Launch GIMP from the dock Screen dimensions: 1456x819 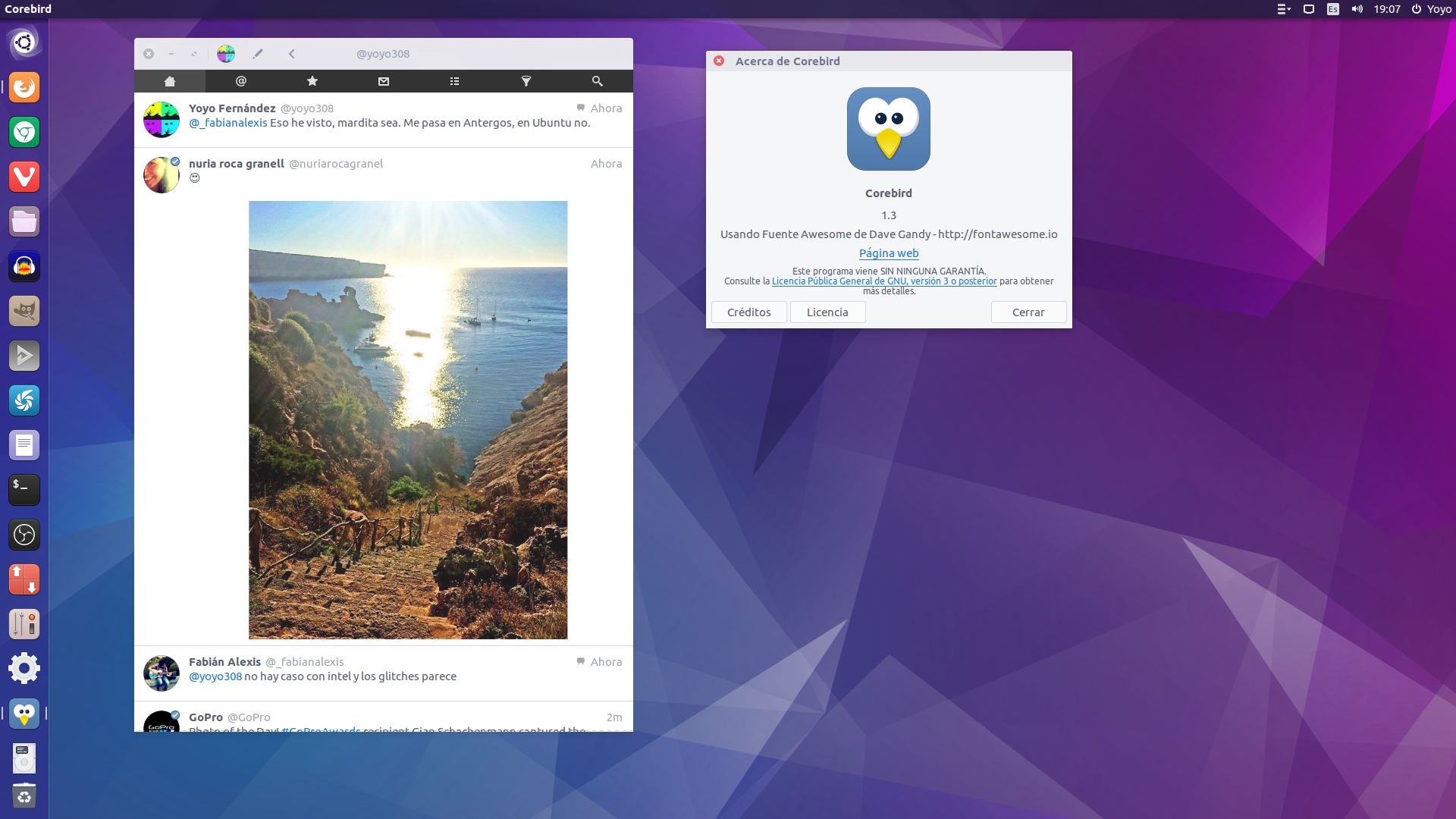[24, 311]
